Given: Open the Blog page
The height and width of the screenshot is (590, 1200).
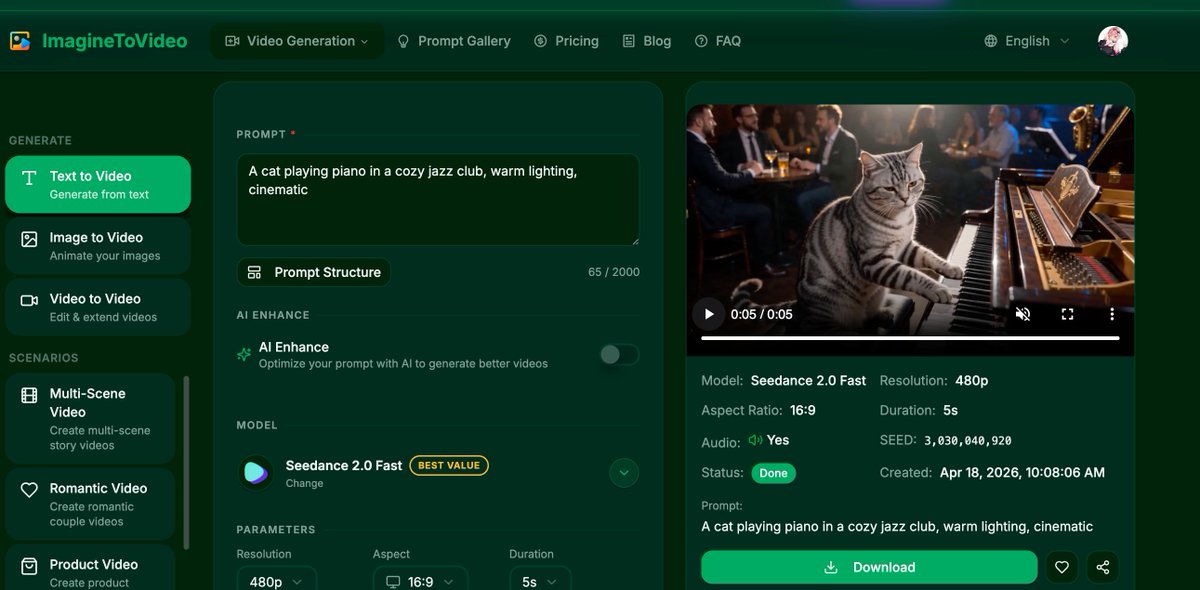Looking at the screenshot, I should click(x=646, y=41).
